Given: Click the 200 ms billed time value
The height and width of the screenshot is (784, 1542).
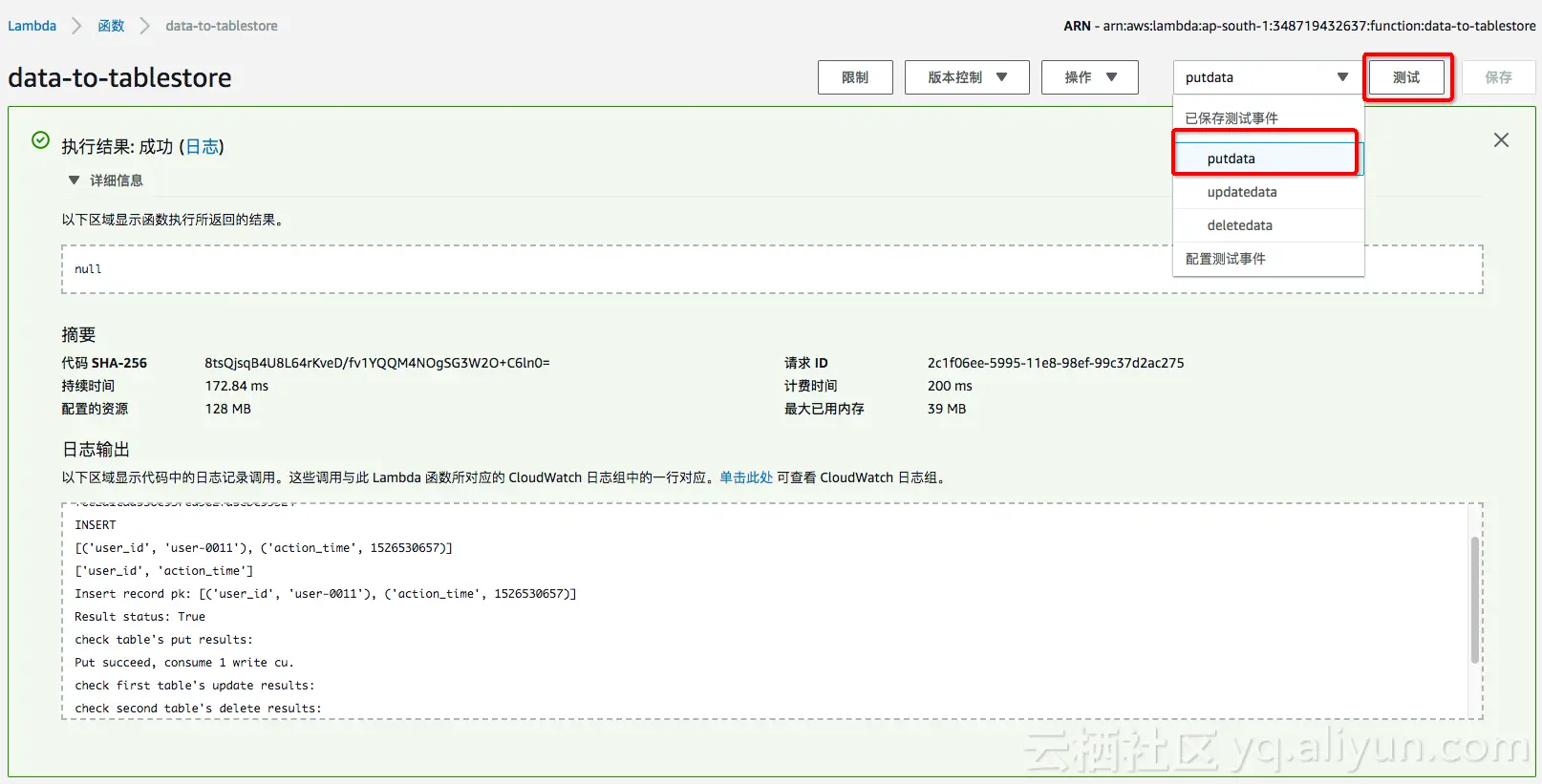Looking at the screenshot, I should [950, 386].
